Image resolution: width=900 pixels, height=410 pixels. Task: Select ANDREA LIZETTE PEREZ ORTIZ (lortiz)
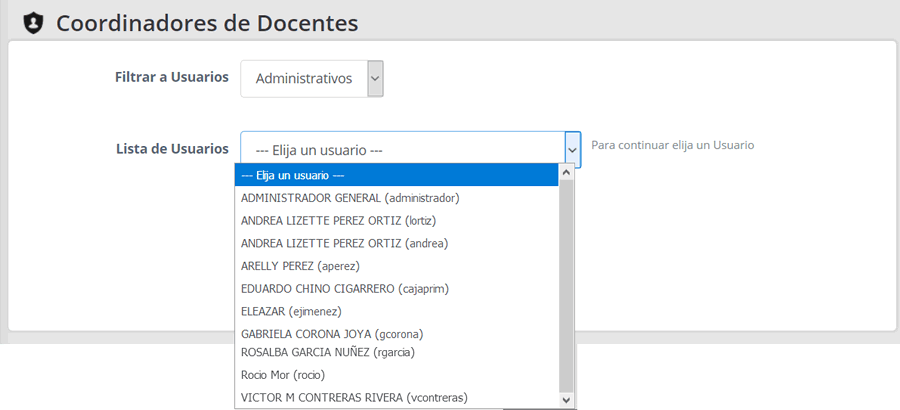pos(339,220)
